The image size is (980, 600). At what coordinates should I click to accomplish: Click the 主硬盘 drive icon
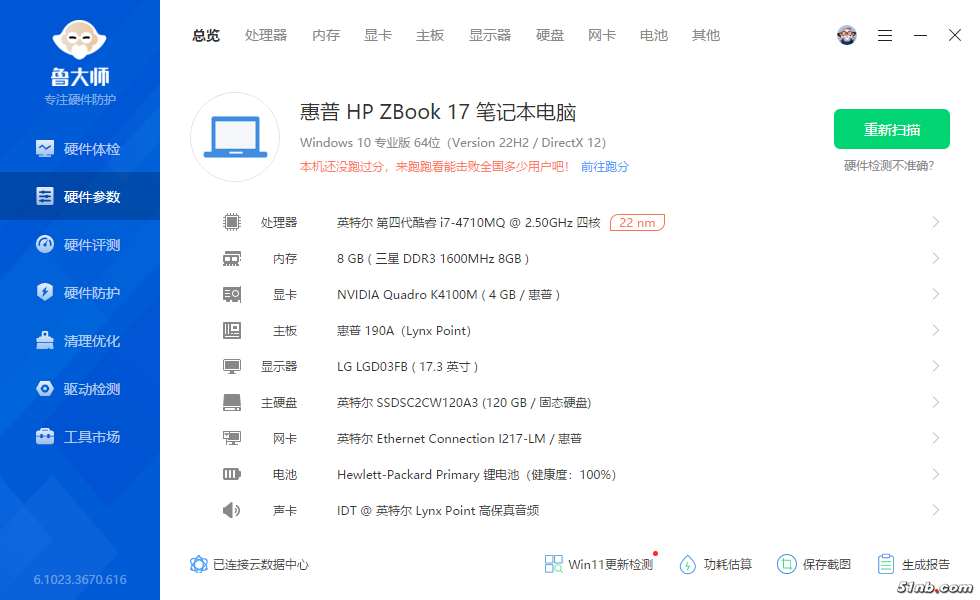click(x=232, y=402)
